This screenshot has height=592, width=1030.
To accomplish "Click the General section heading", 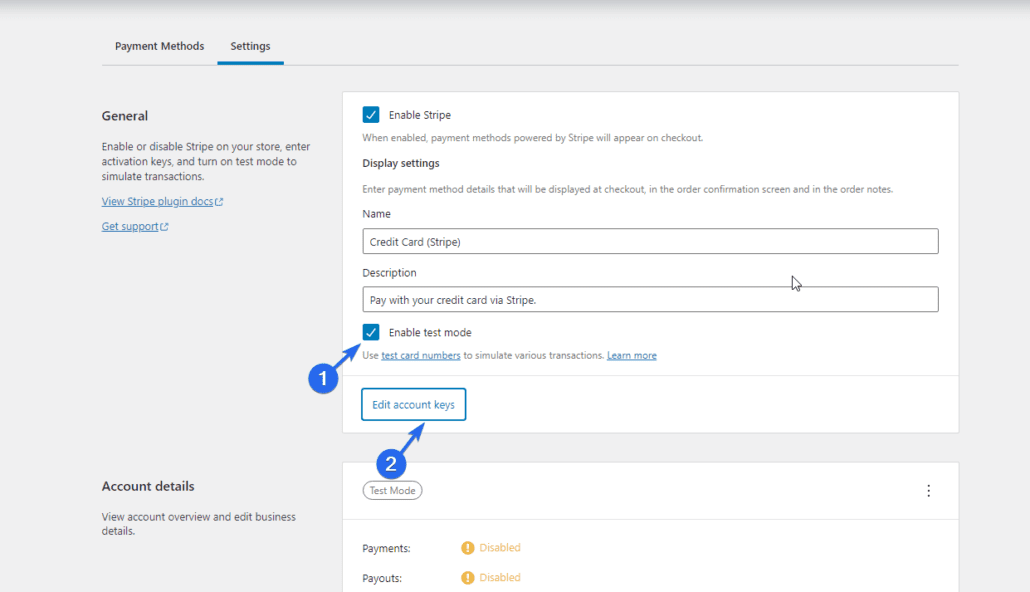I will pos(125,116).
